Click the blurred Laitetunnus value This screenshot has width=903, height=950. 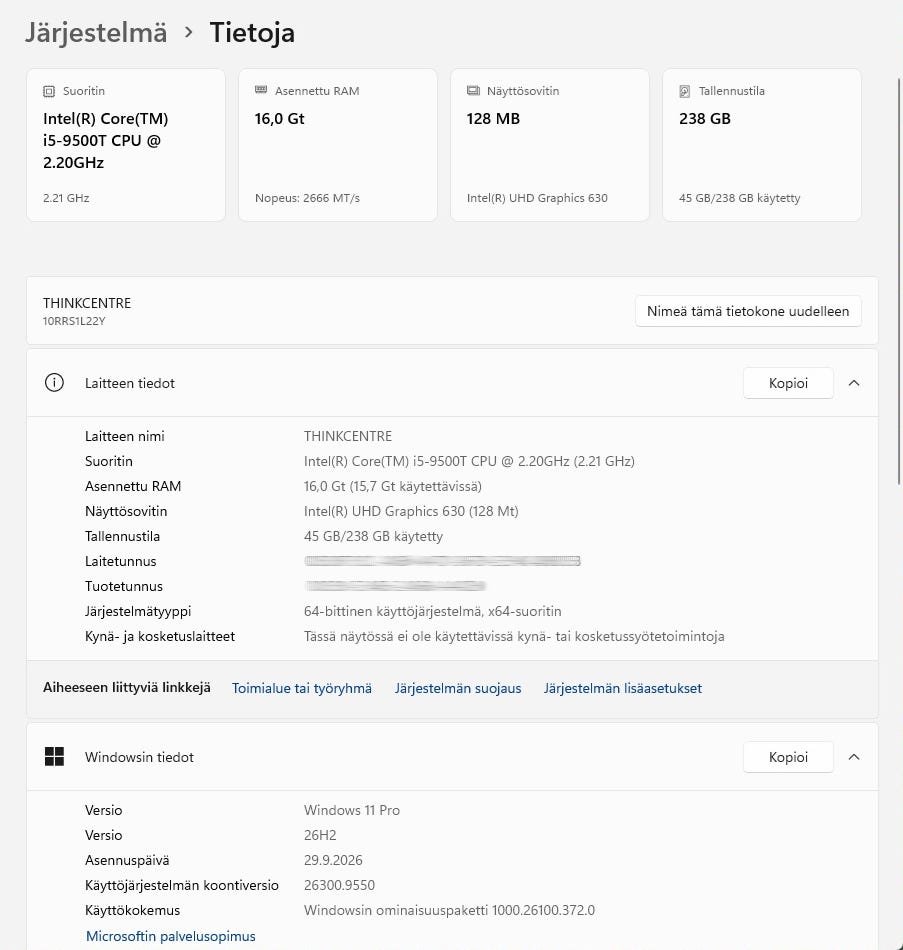(x=442, y=561)
